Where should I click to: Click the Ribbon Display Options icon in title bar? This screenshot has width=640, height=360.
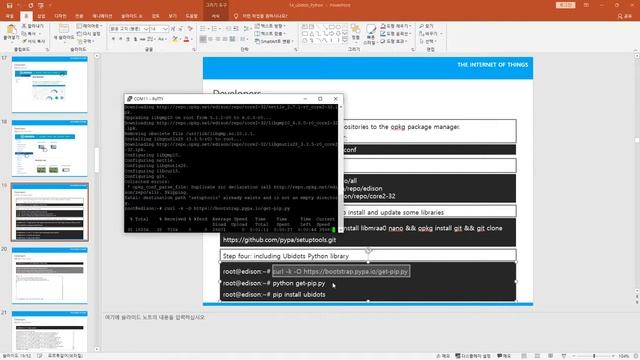(x=586, y=5)
